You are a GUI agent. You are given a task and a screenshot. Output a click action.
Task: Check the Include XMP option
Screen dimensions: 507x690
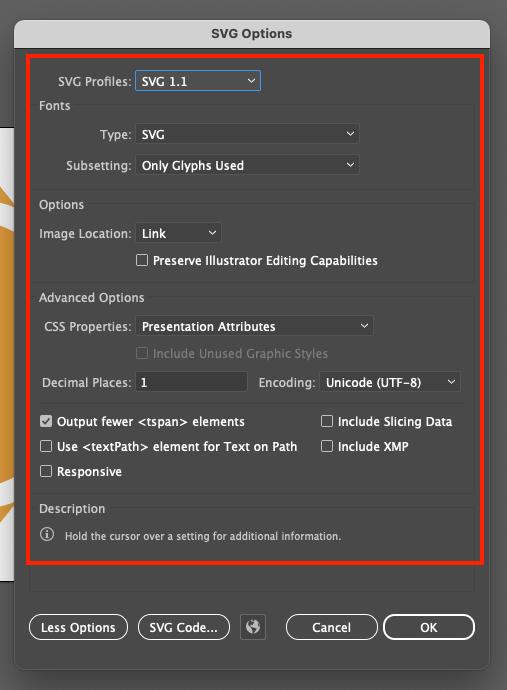click(x=327, y=446)
